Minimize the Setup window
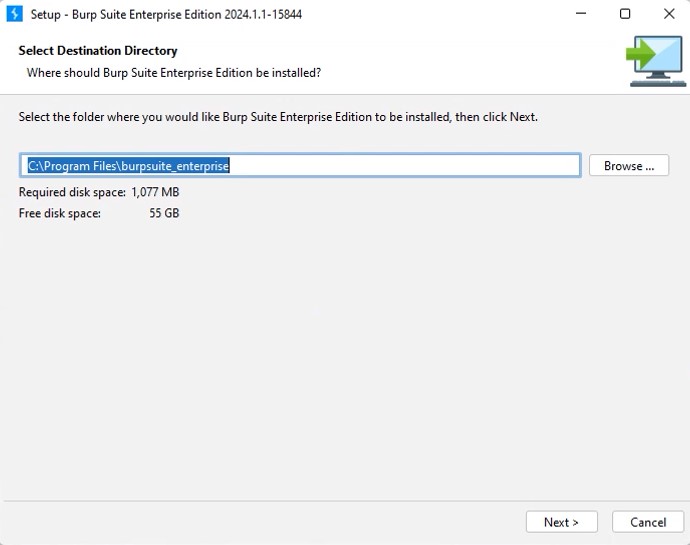The image size is (690, 545). [581, 14]
